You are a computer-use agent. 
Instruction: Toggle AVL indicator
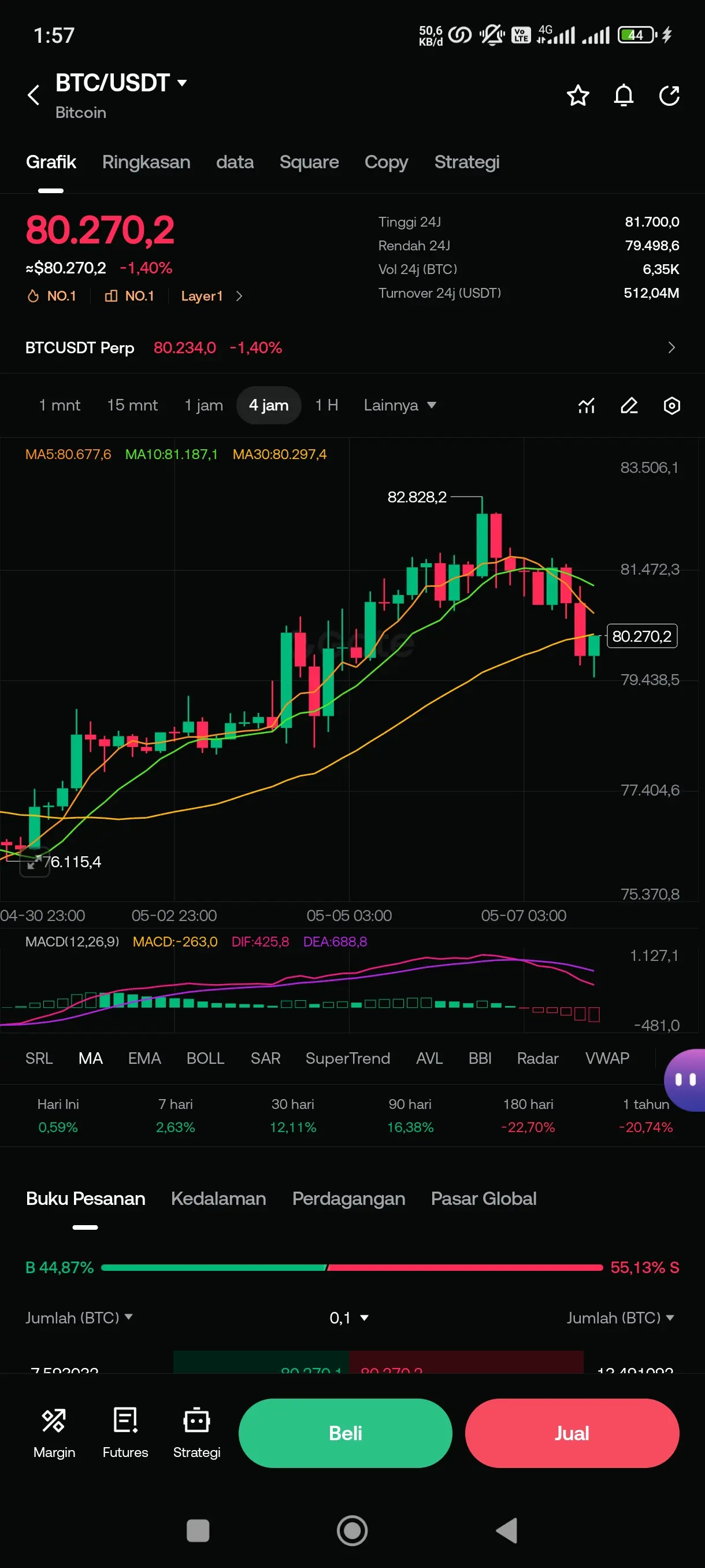tap(429, 1059)
